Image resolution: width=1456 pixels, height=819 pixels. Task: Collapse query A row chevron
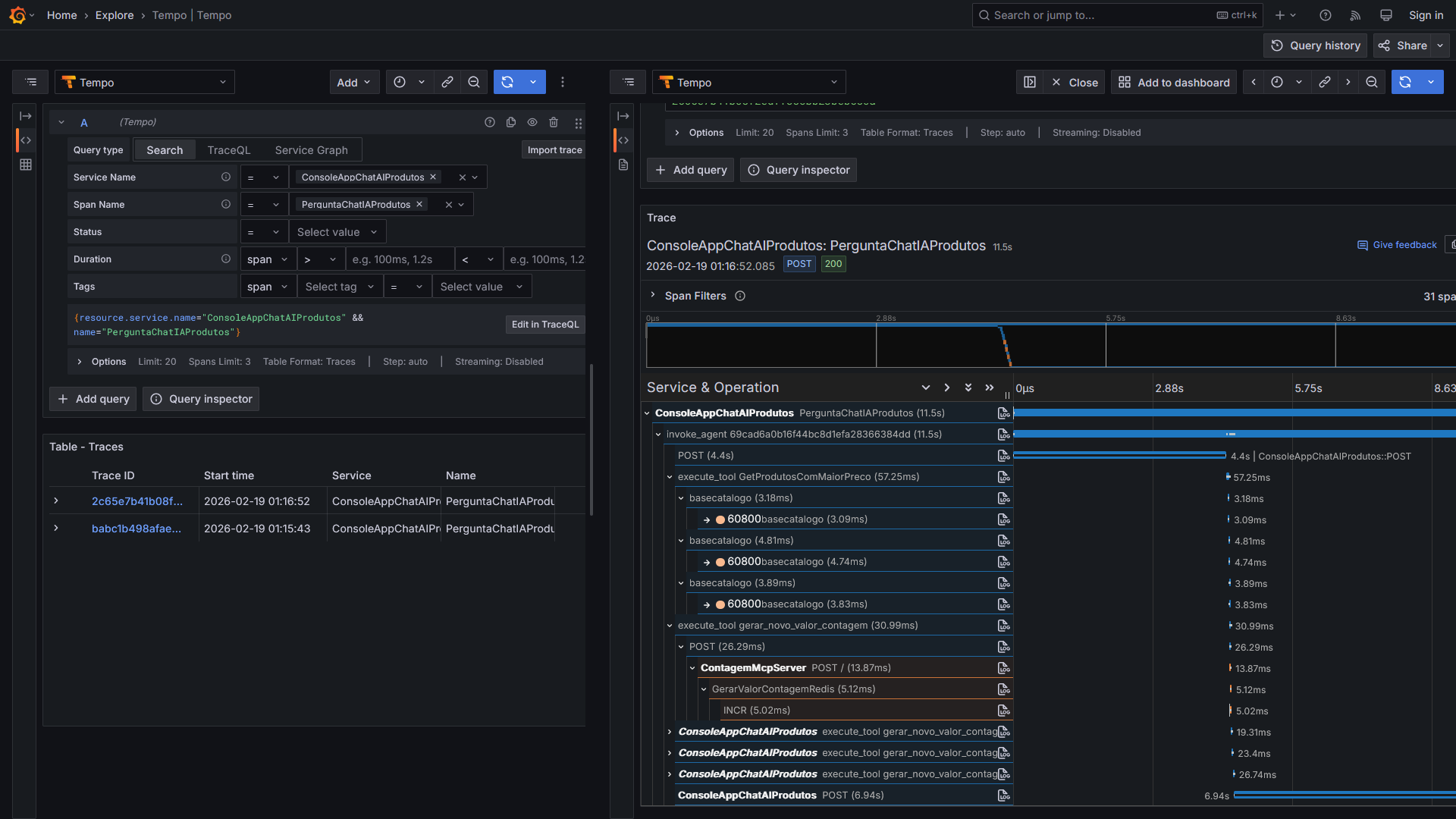coord(61,122)
